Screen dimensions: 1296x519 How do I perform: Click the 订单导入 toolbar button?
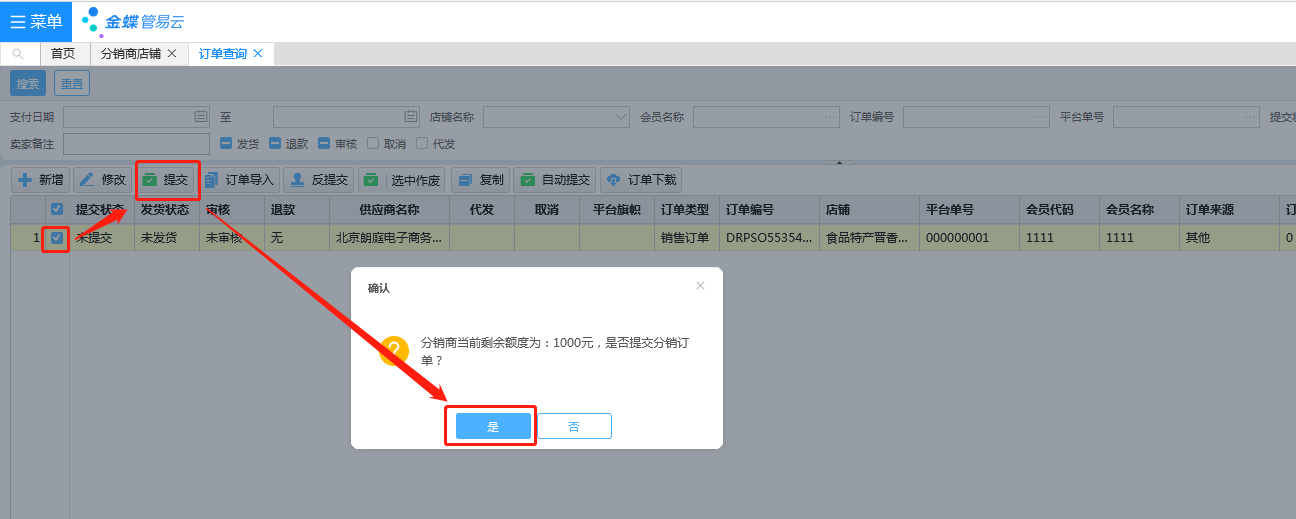pos(238,180)
